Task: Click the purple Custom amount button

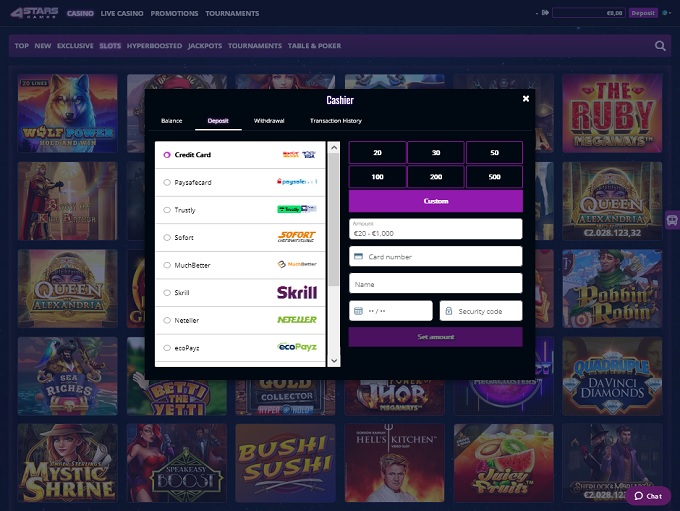Action: pos(436,201)
